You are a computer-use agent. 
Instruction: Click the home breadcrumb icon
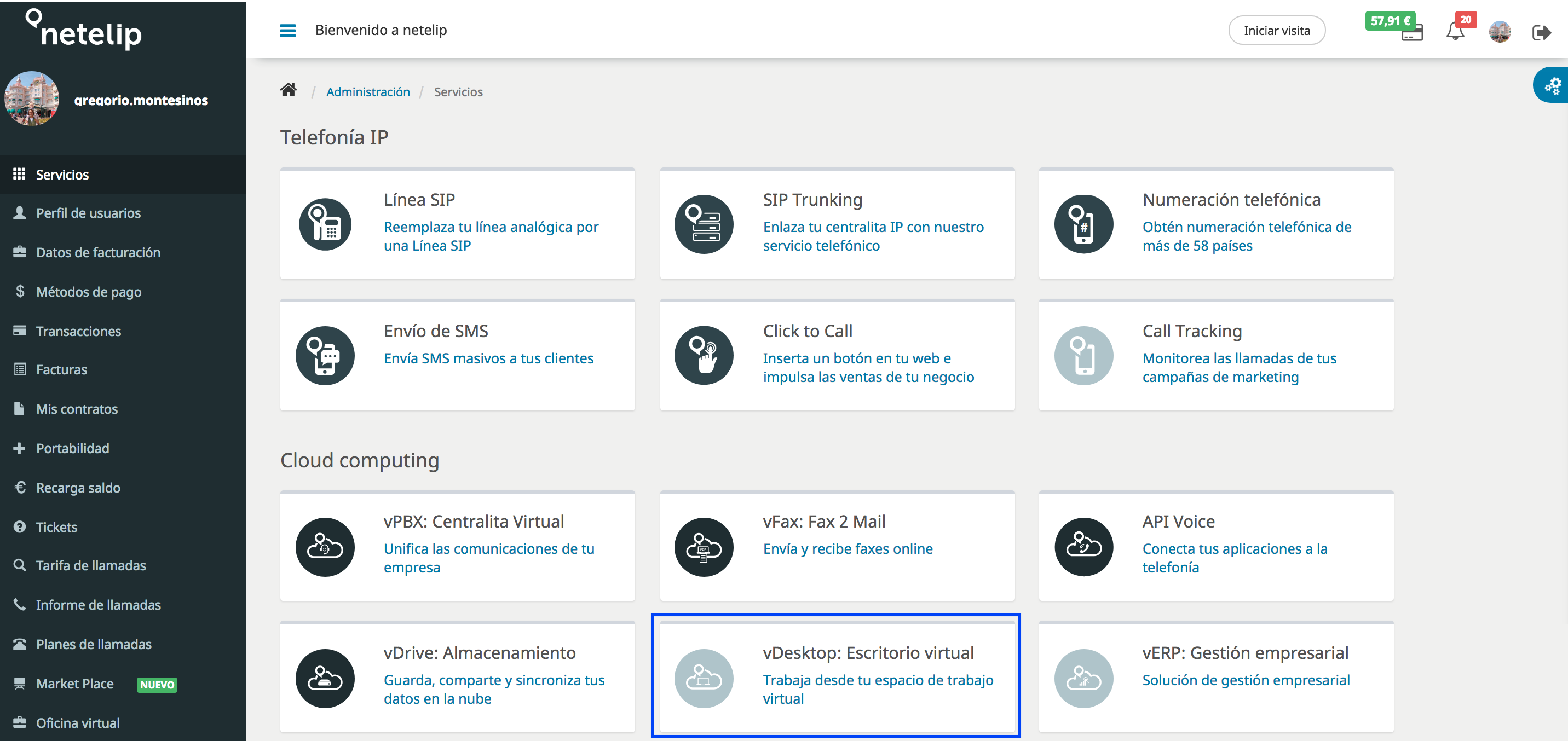[x=289, y=91]
